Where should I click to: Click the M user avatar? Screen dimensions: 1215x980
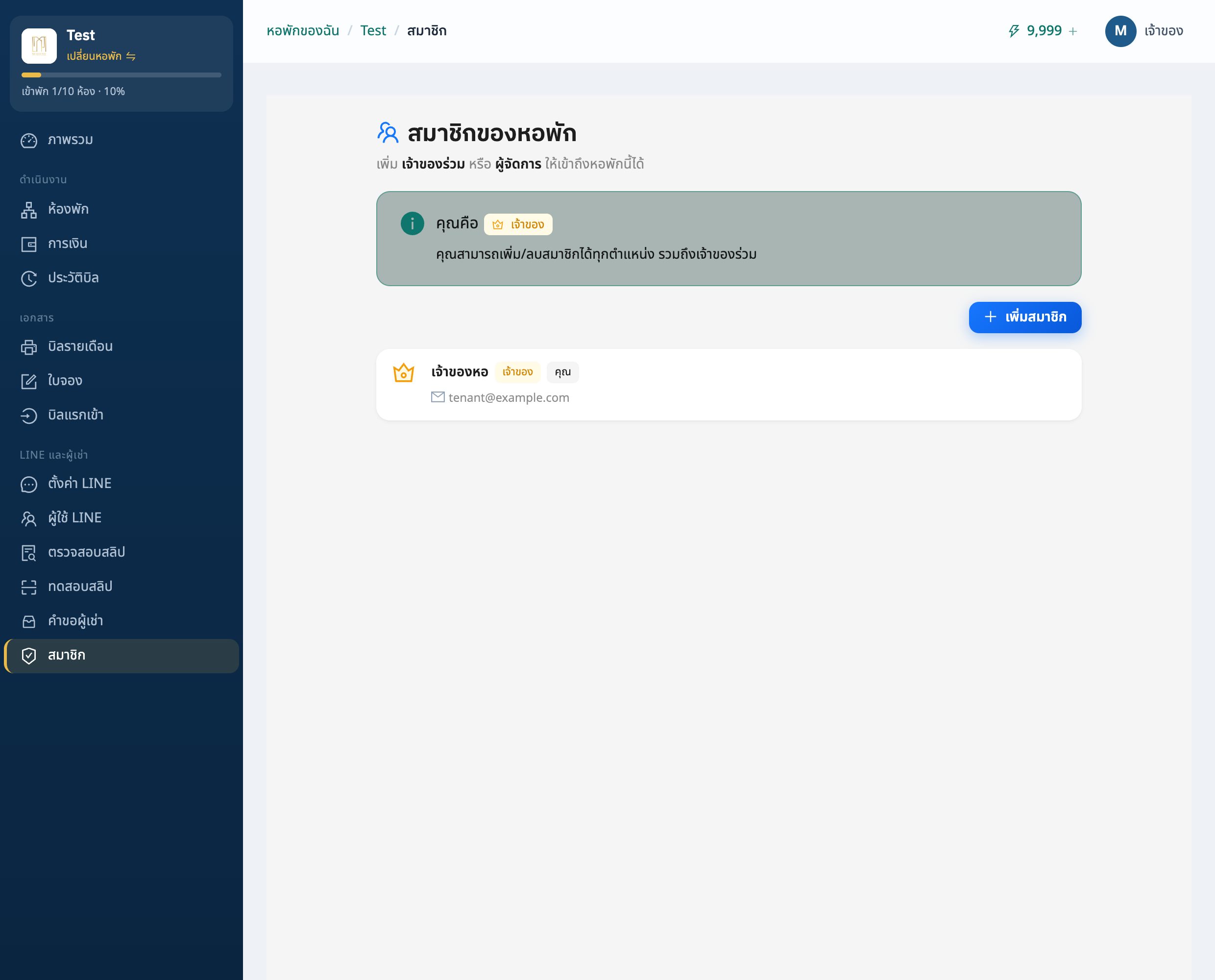(1120, 31)
